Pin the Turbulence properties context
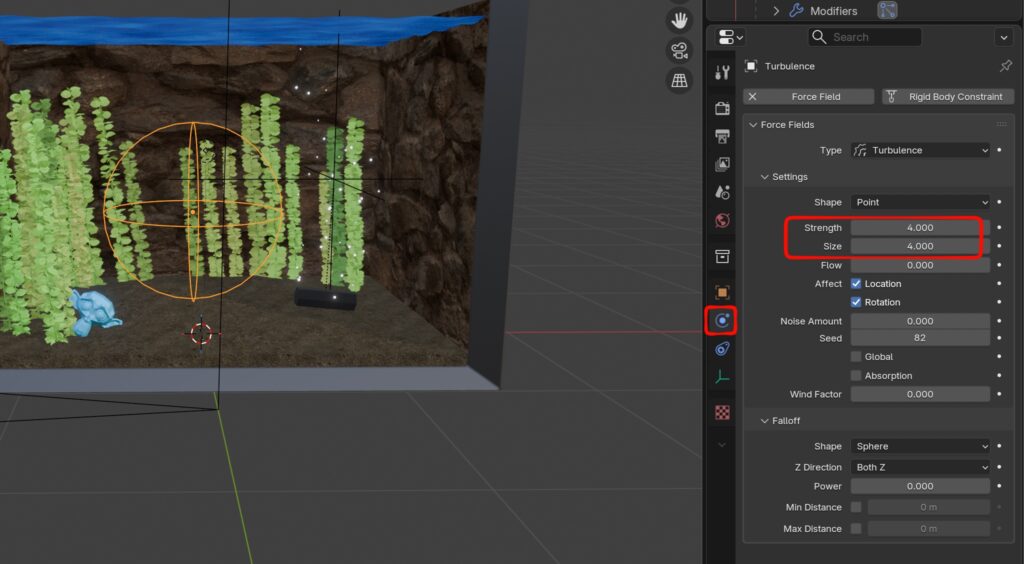 click(x=1005, y=66)
